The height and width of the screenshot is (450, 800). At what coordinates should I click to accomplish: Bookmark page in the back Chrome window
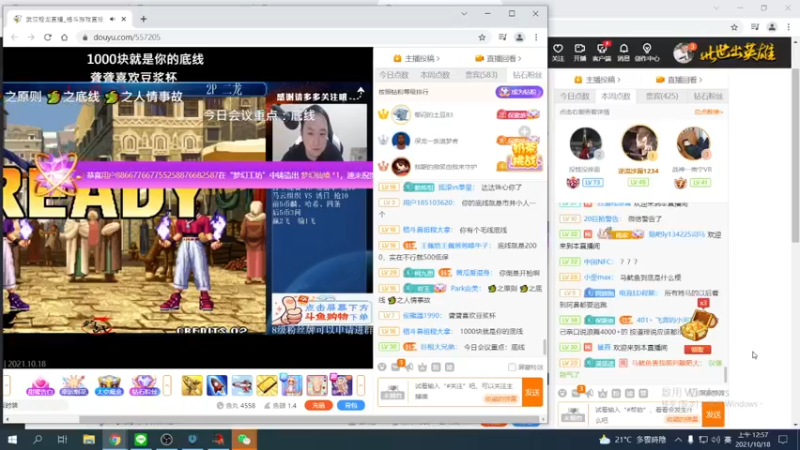734,28
